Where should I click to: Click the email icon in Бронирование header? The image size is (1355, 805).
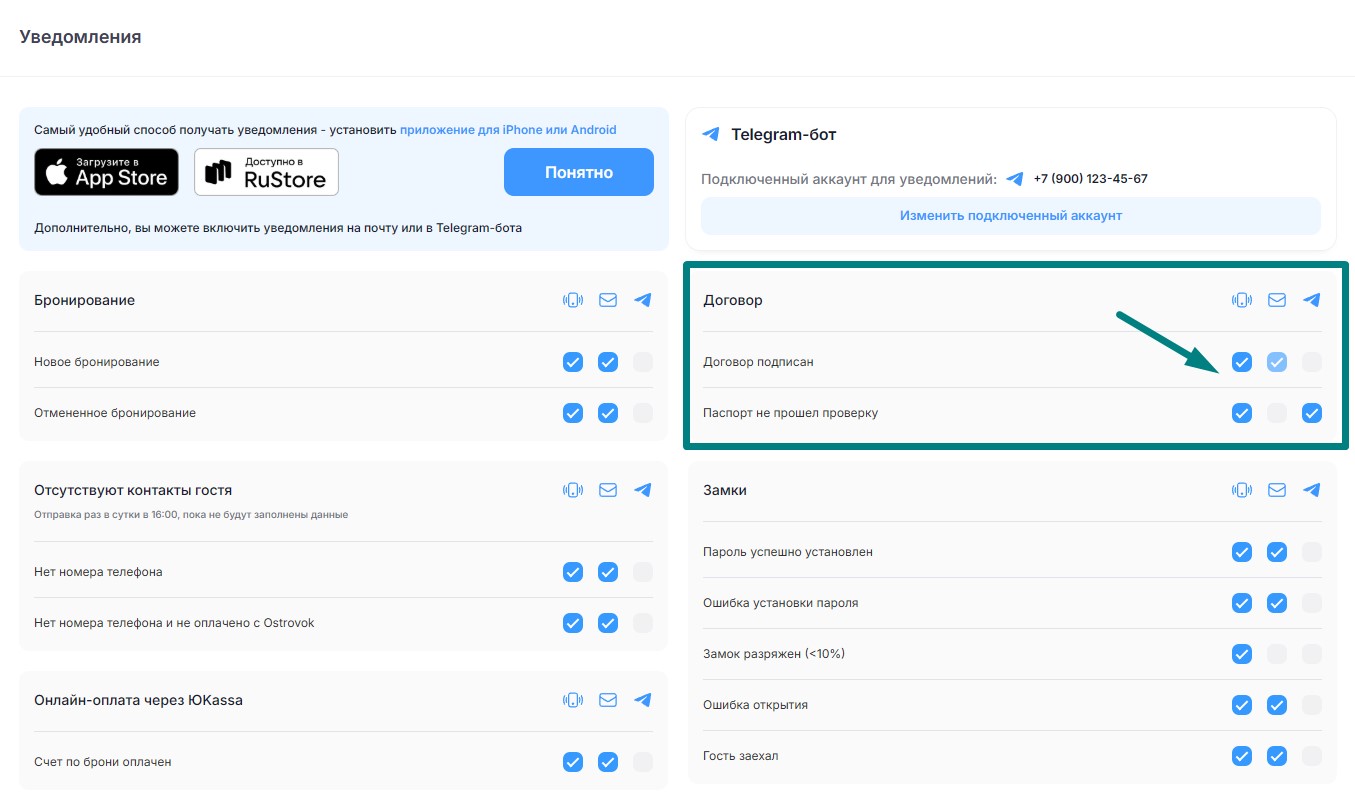tap(608, 300)
